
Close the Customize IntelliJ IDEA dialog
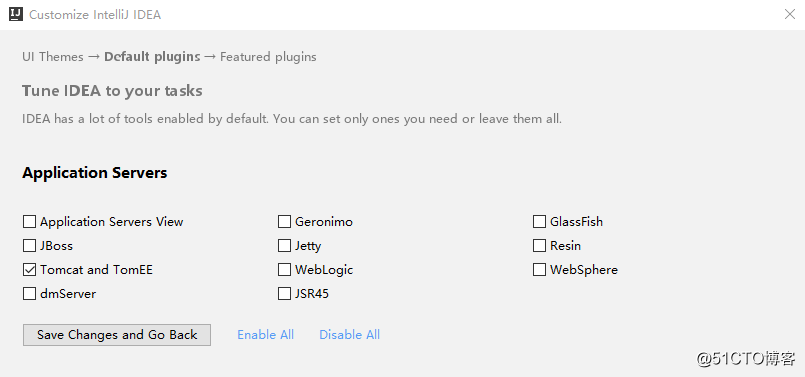790,14
